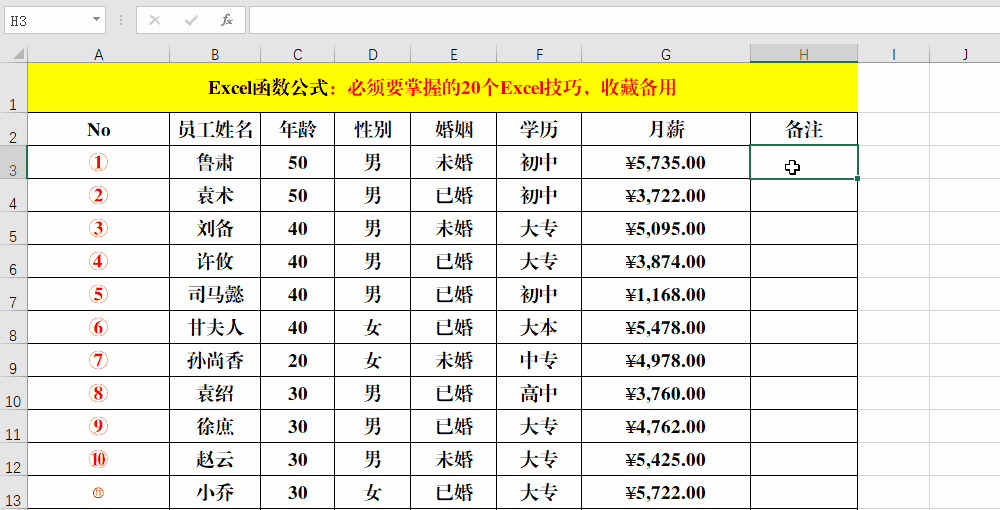Select row 8 header
This screenshot has width=1000, height=510.
click(13, 327)
